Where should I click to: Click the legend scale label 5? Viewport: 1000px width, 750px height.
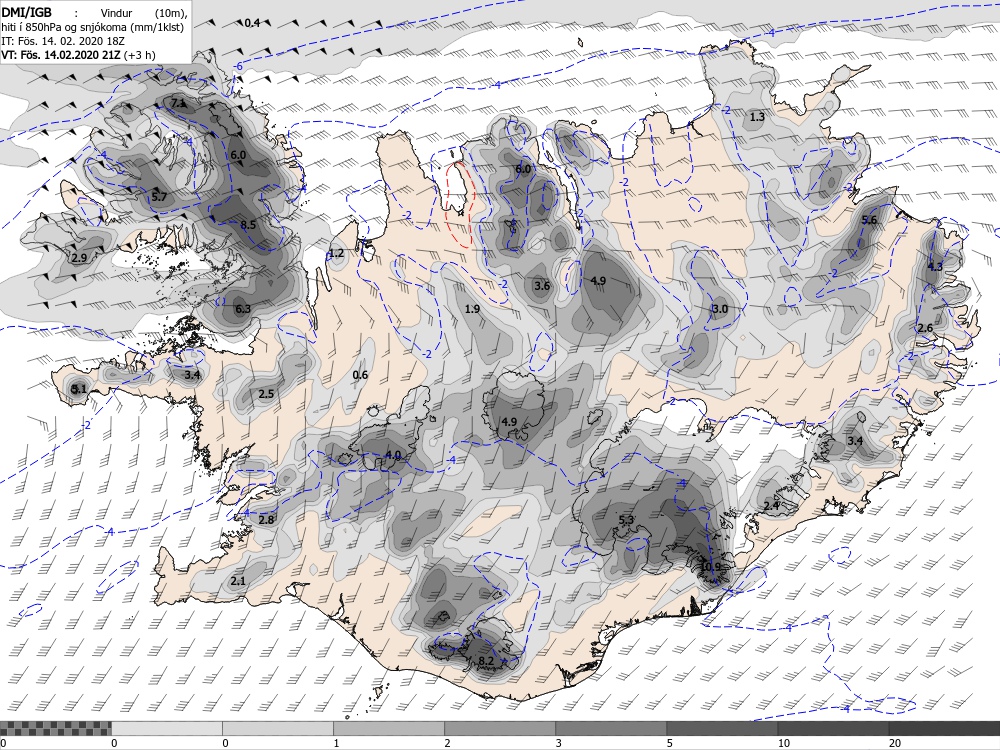tap(670, 743)
